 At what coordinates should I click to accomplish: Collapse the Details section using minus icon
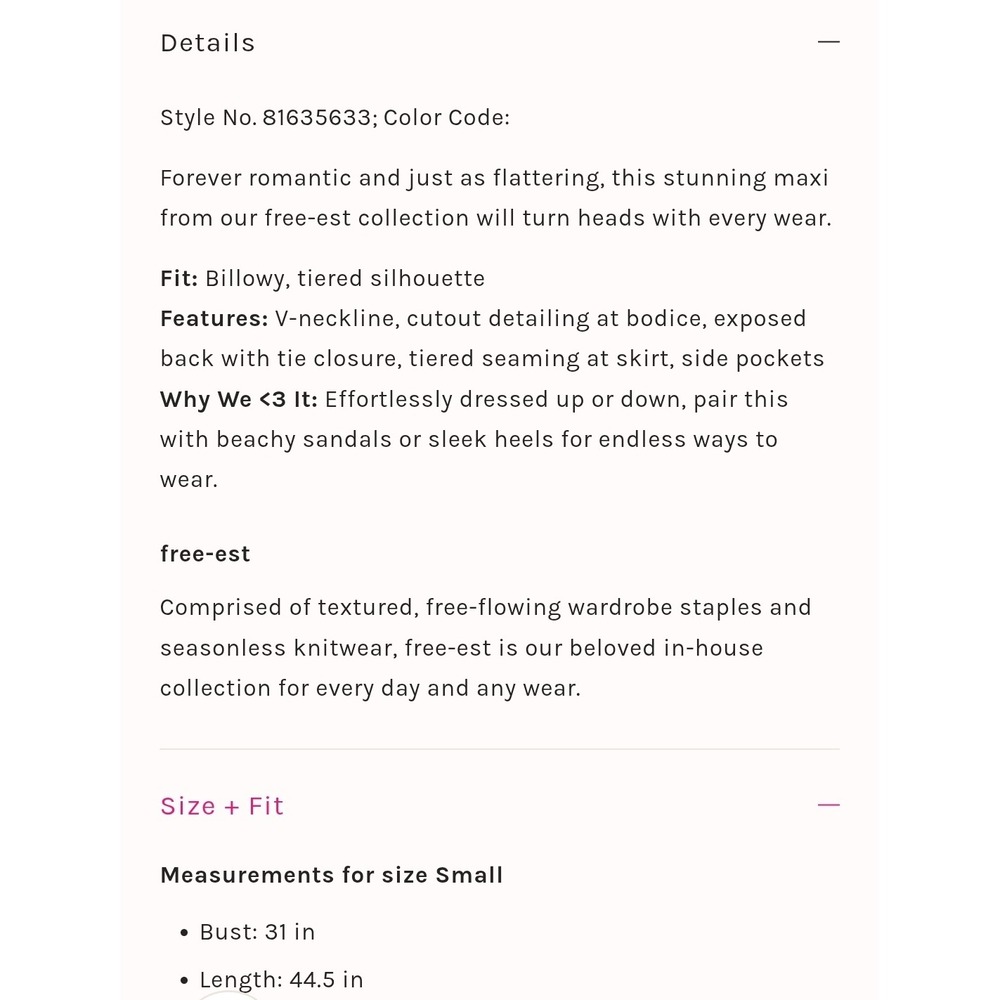(828, 42)
